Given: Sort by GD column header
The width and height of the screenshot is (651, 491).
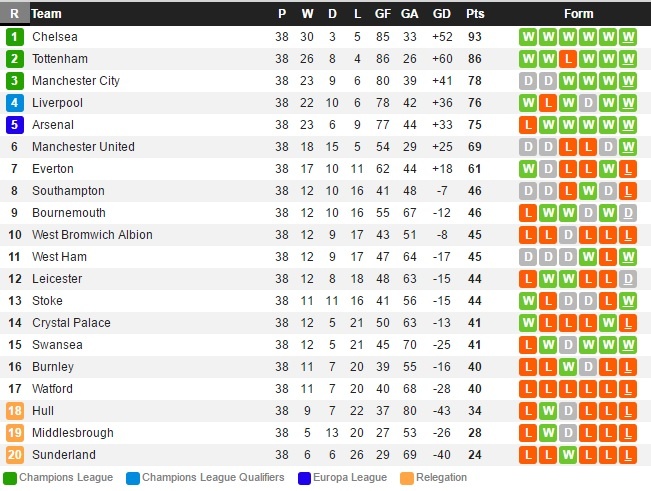Looking at the screenshot, I should 441,14.
